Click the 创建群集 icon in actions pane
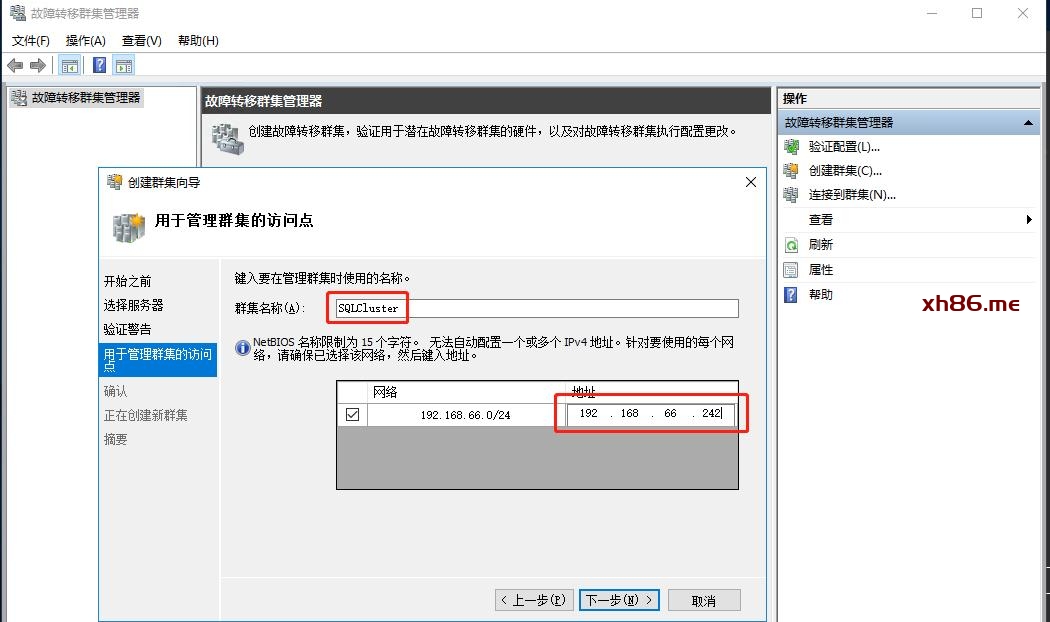1050x622 pixels. coord(791,170)
